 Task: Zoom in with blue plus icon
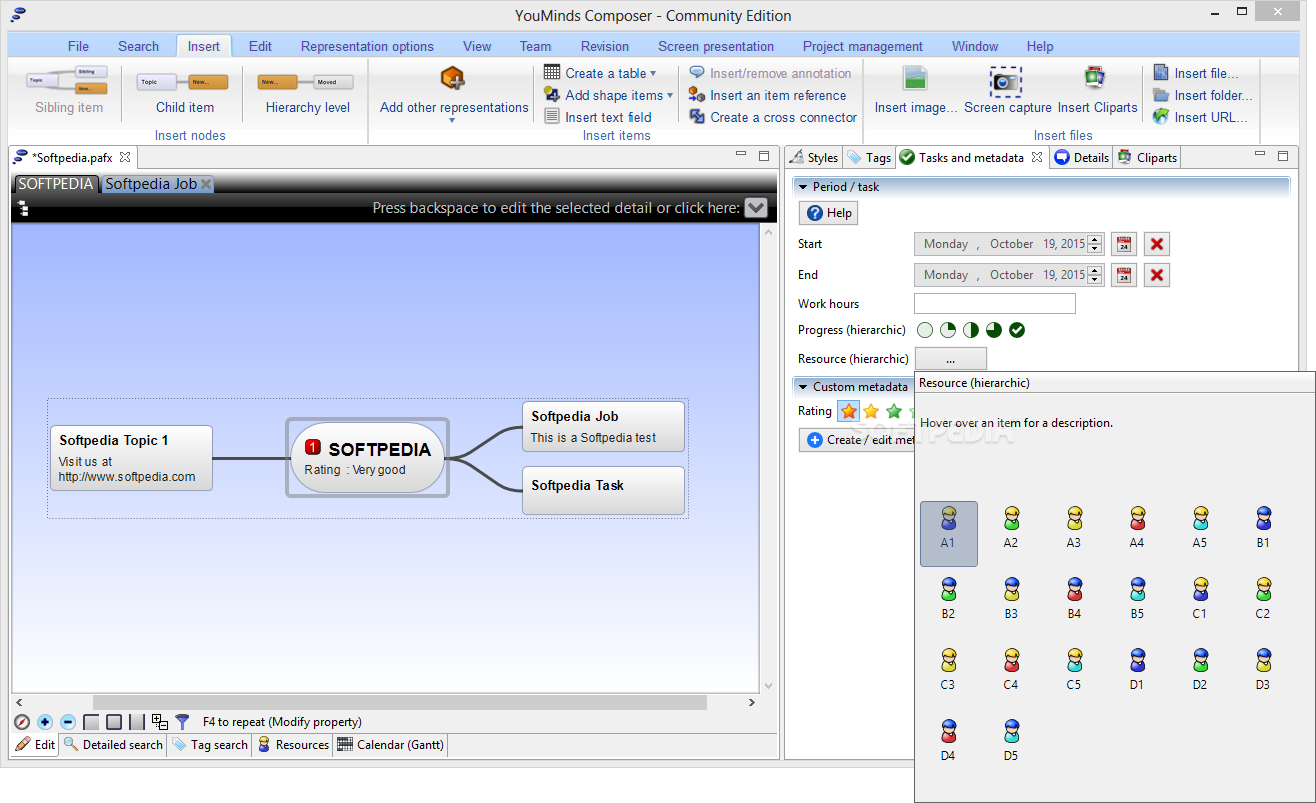(x=45, y=721)
